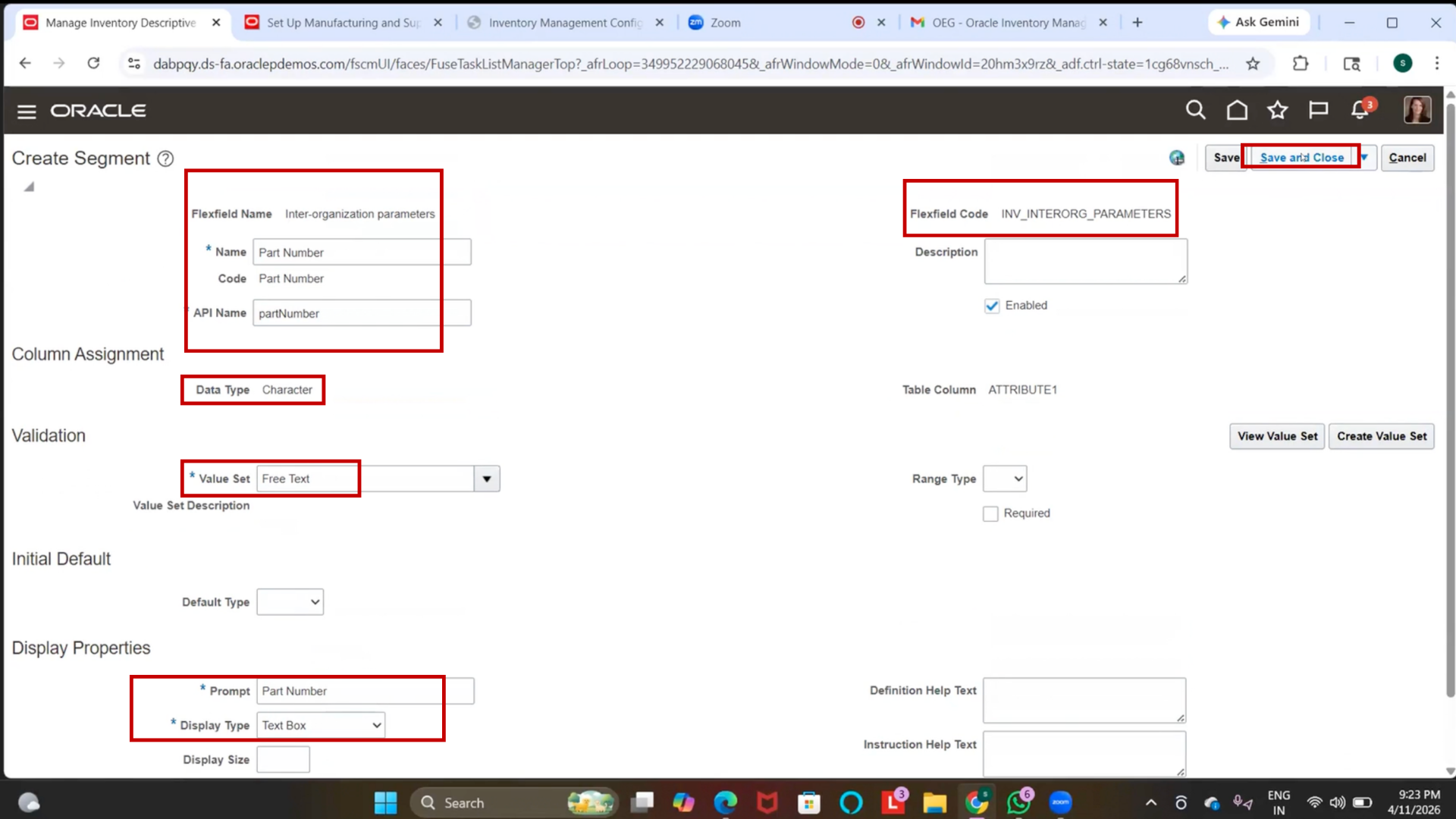
Task: Click the globe translation icon beside Save
Action: coord(1177,158)
